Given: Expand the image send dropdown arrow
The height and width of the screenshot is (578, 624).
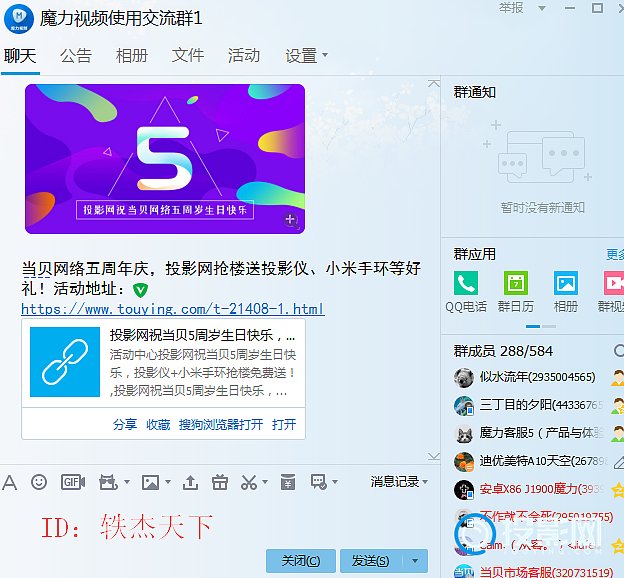Looking at the screenshot, I should [168, 482].
